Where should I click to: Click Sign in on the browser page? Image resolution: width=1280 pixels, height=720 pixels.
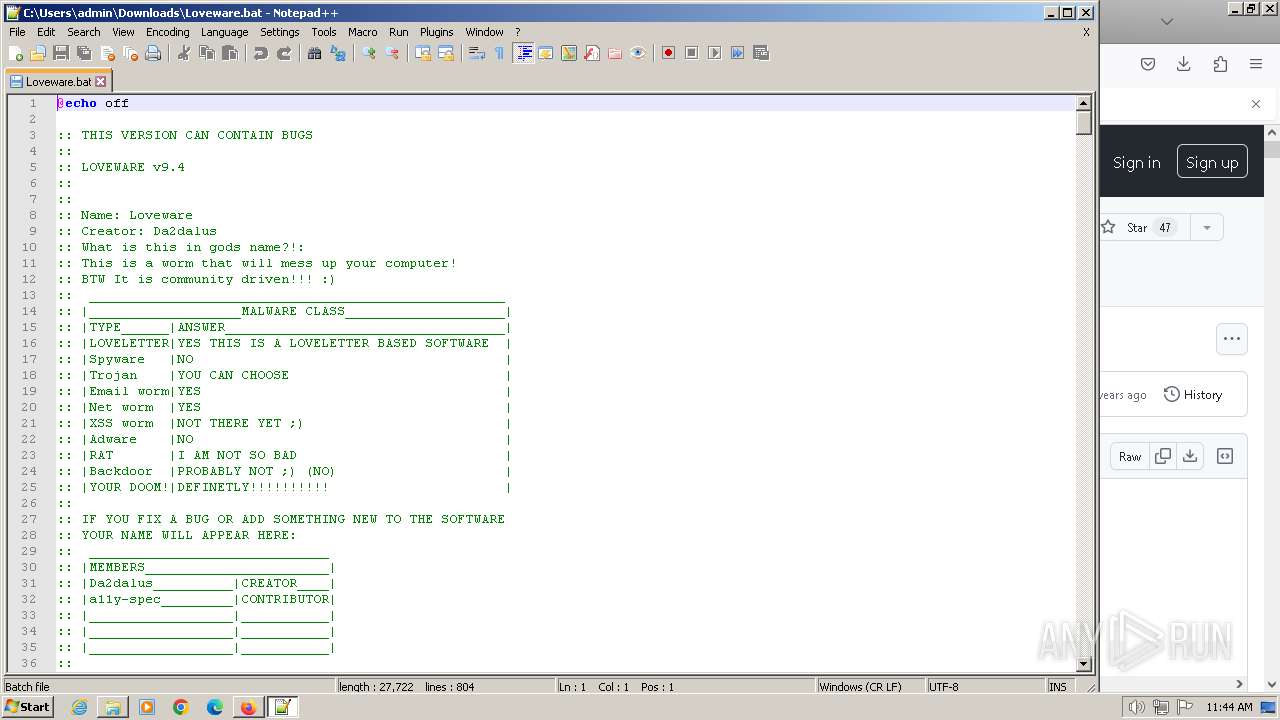(x=1137, y=163)
